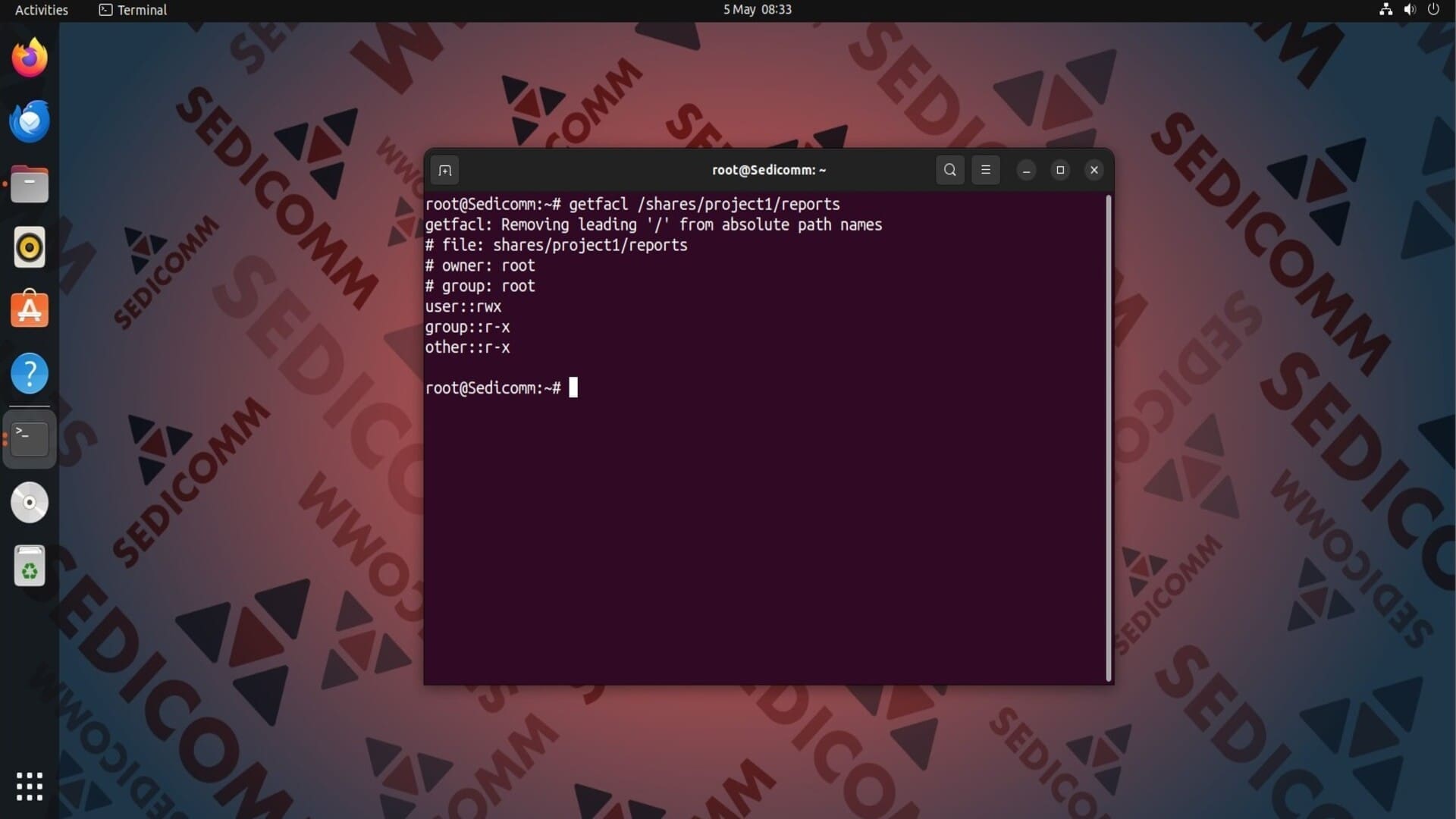Click the volume indicator icon
The image size is (1456, 819).
point(1410,10)
